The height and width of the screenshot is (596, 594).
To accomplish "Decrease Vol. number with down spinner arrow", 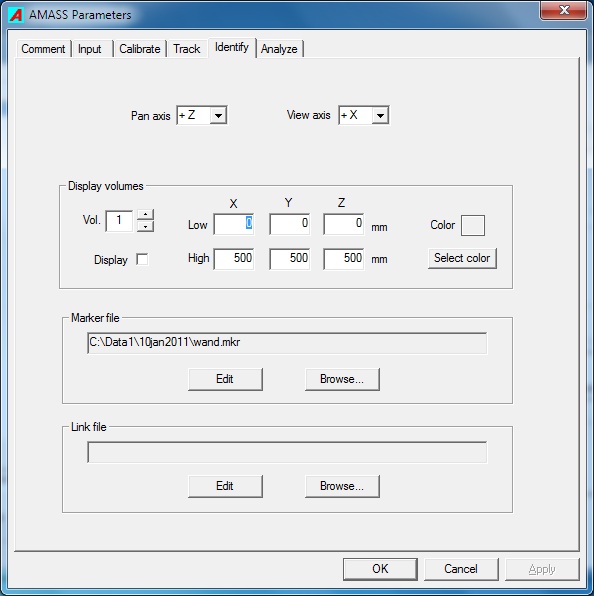I will [x=145, y=227].
